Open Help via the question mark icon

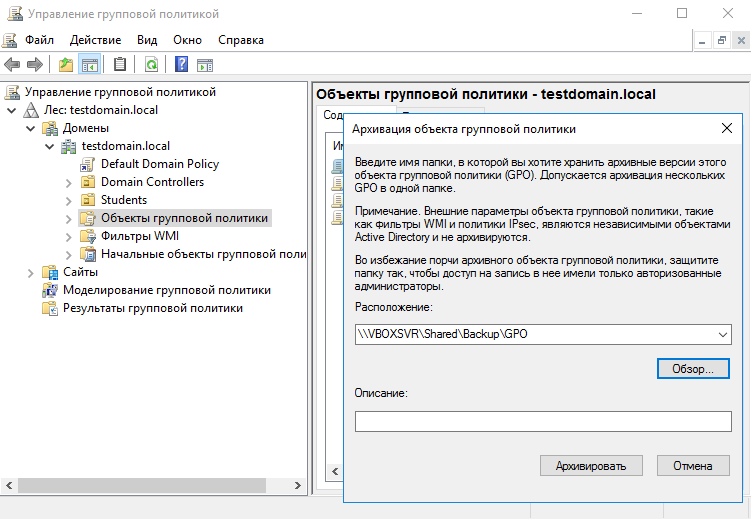pos(181,65)
